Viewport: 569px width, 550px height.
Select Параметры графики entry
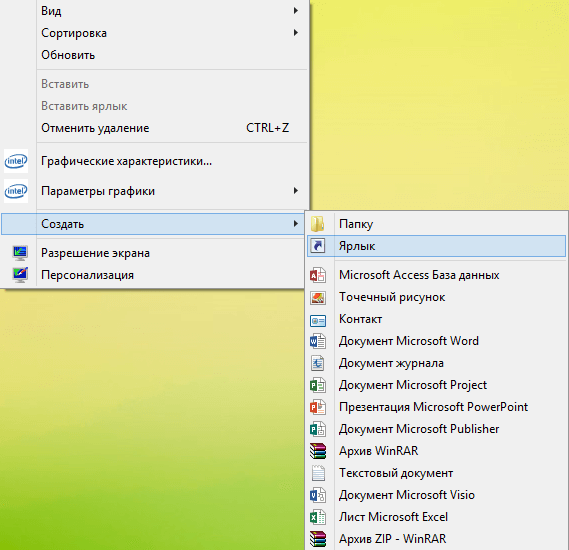[x=154, y=191]
